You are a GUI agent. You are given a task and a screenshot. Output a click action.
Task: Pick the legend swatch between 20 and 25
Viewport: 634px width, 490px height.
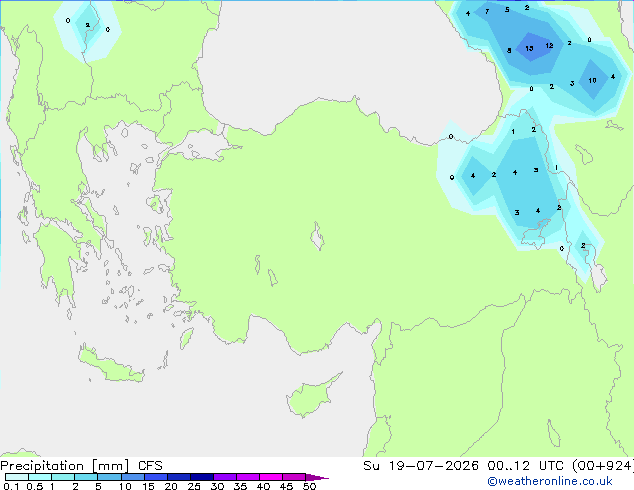pyautogui.click(x=178, y=477)
